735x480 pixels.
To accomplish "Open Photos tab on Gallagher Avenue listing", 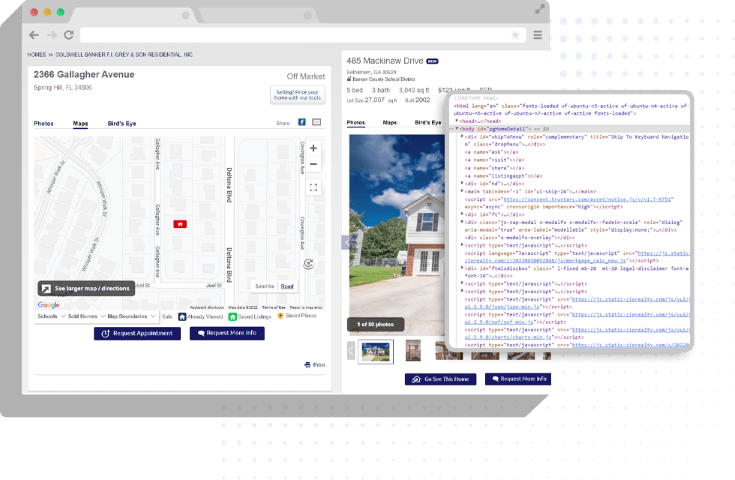I will [x=44, y=124].
